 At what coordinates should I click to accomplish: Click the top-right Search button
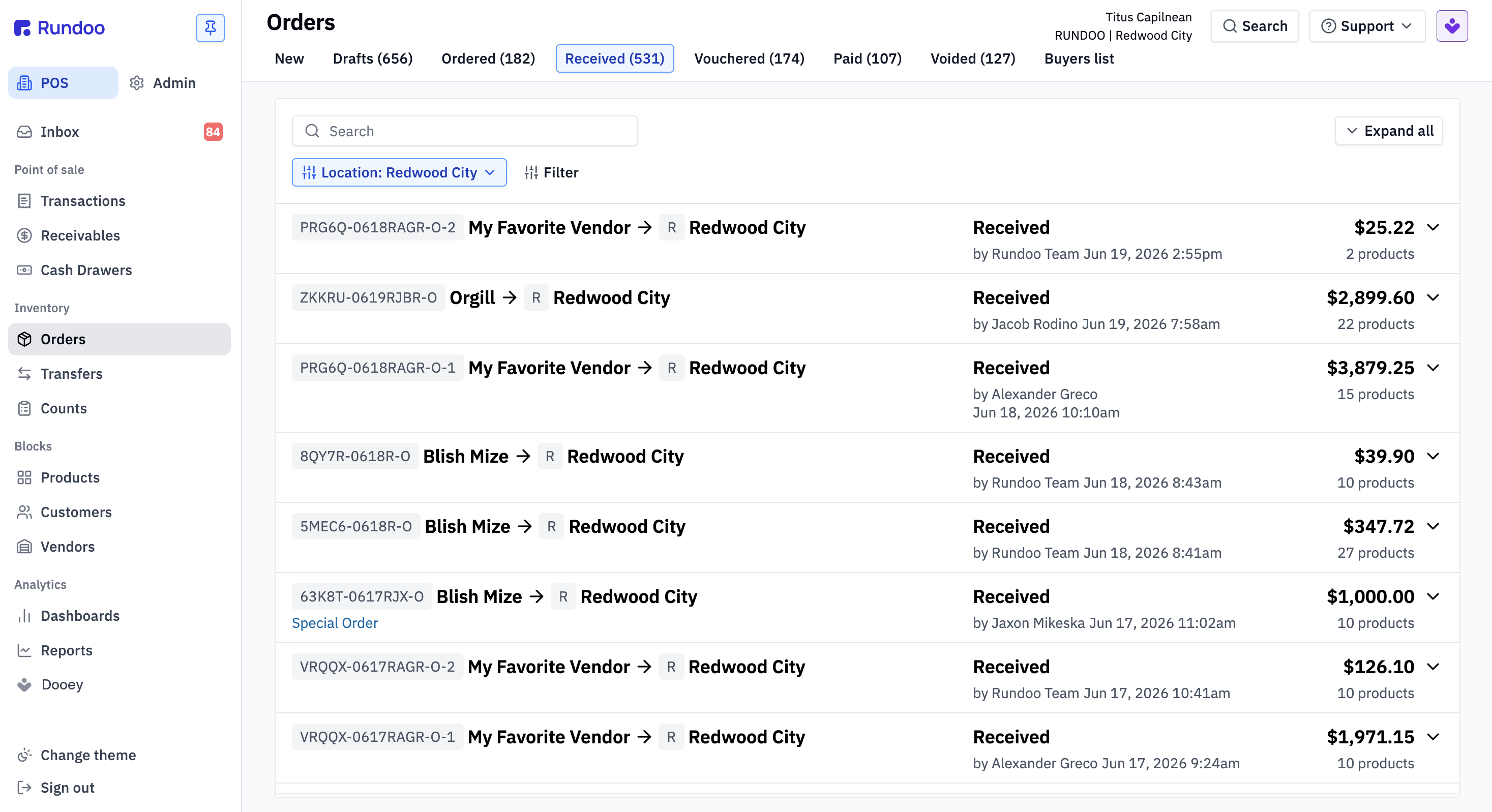(x=1255, y=26)
